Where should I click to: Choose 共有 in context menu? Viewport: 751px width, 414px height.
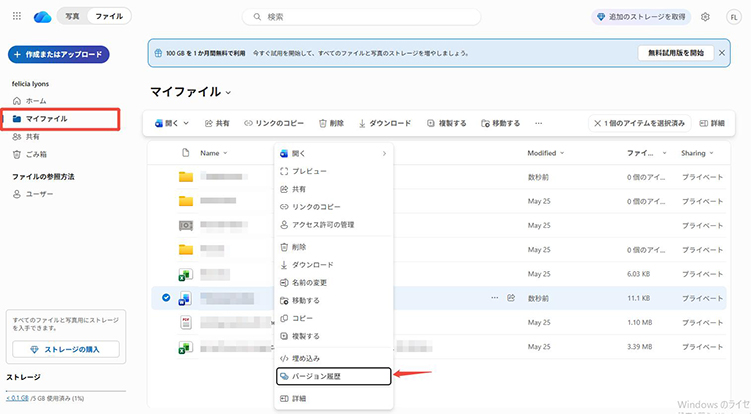point(334,189)
